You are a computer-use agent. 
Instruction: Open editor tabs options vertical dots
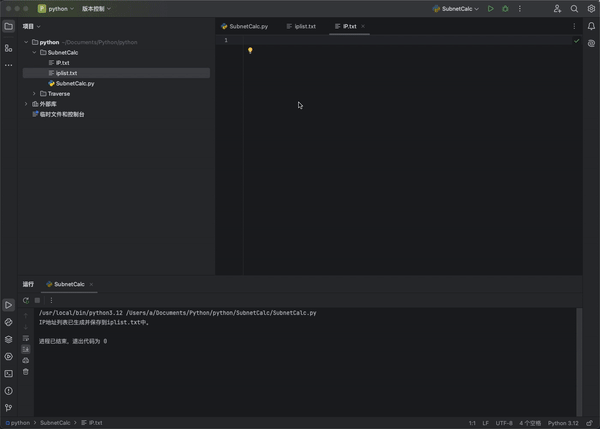(574, 26)
